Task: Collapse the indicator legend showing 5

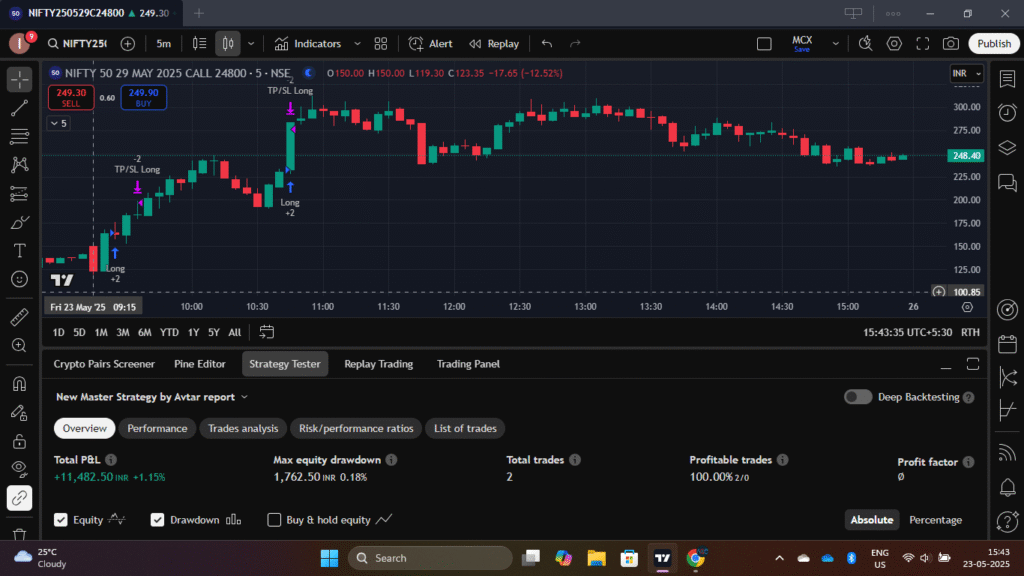Action: point(59,123)
